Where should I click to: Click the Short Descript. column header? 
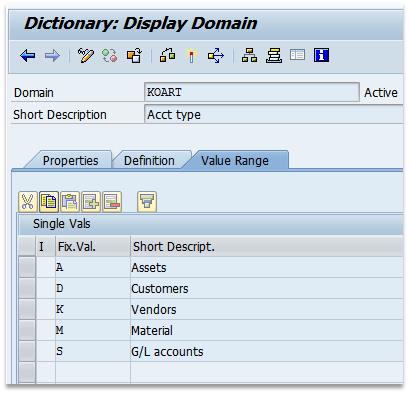tap(267, 247)
